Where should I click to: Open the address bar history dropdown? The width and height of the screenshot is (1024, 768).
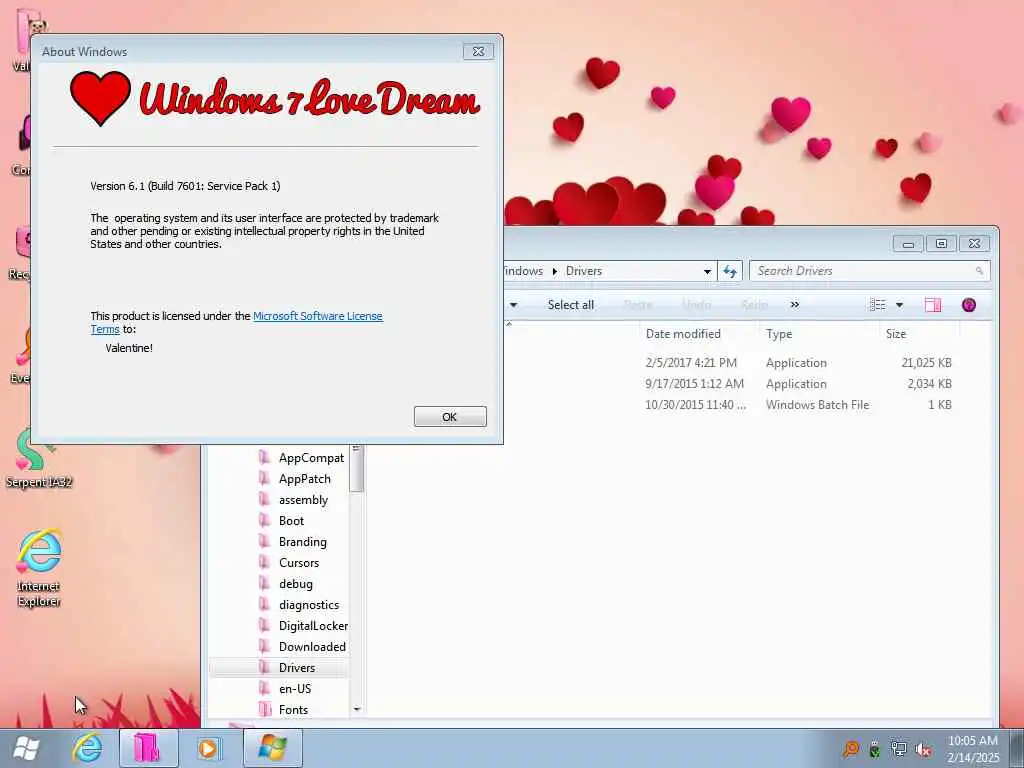[x=707, y=271]
